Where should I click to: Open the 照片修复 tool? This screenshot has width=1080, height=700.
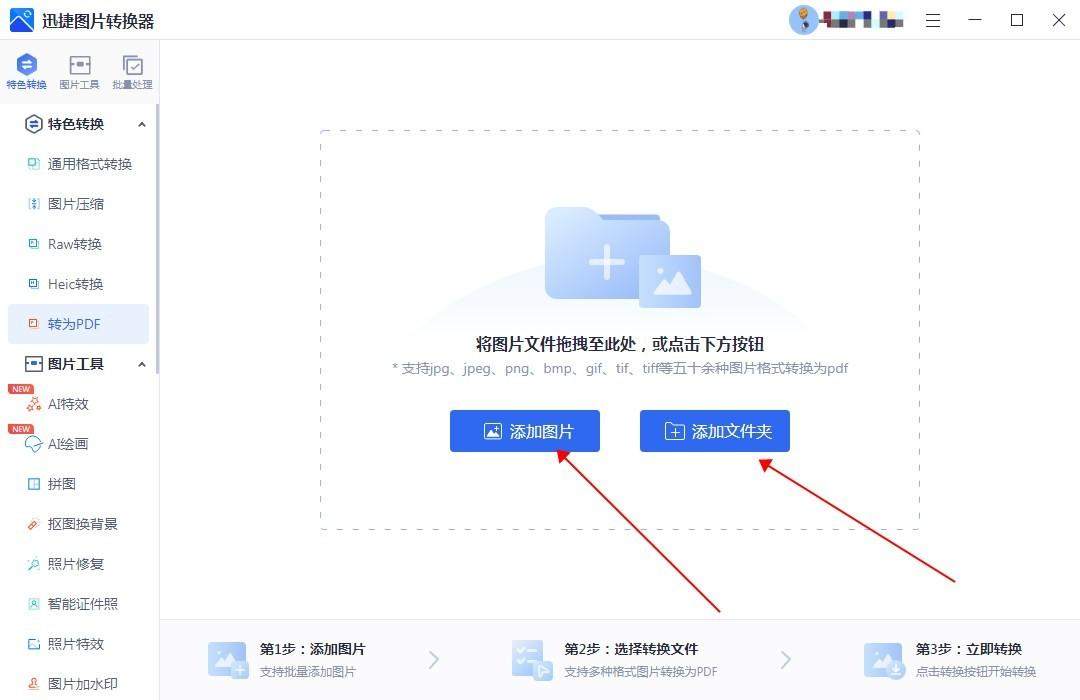[x=79, y=564]
